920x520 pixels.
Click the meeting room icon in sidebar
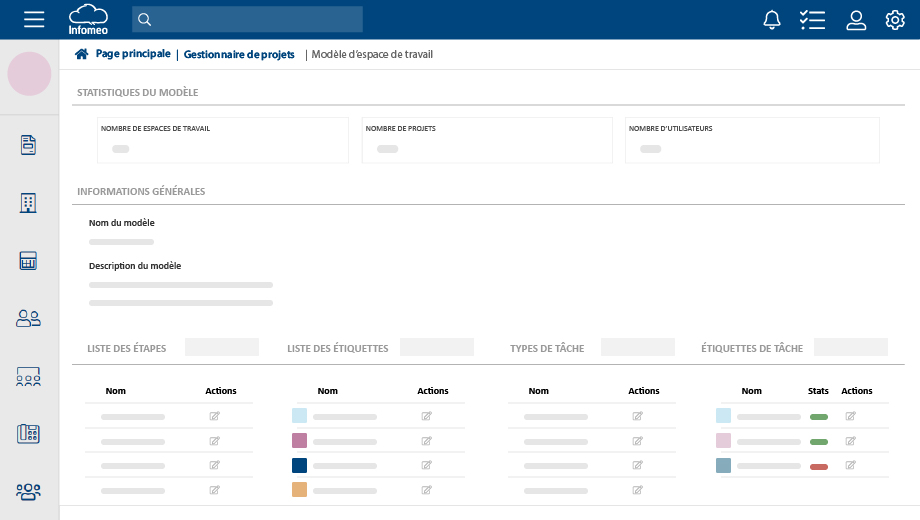pyautogui.click(x=29, y=377)
